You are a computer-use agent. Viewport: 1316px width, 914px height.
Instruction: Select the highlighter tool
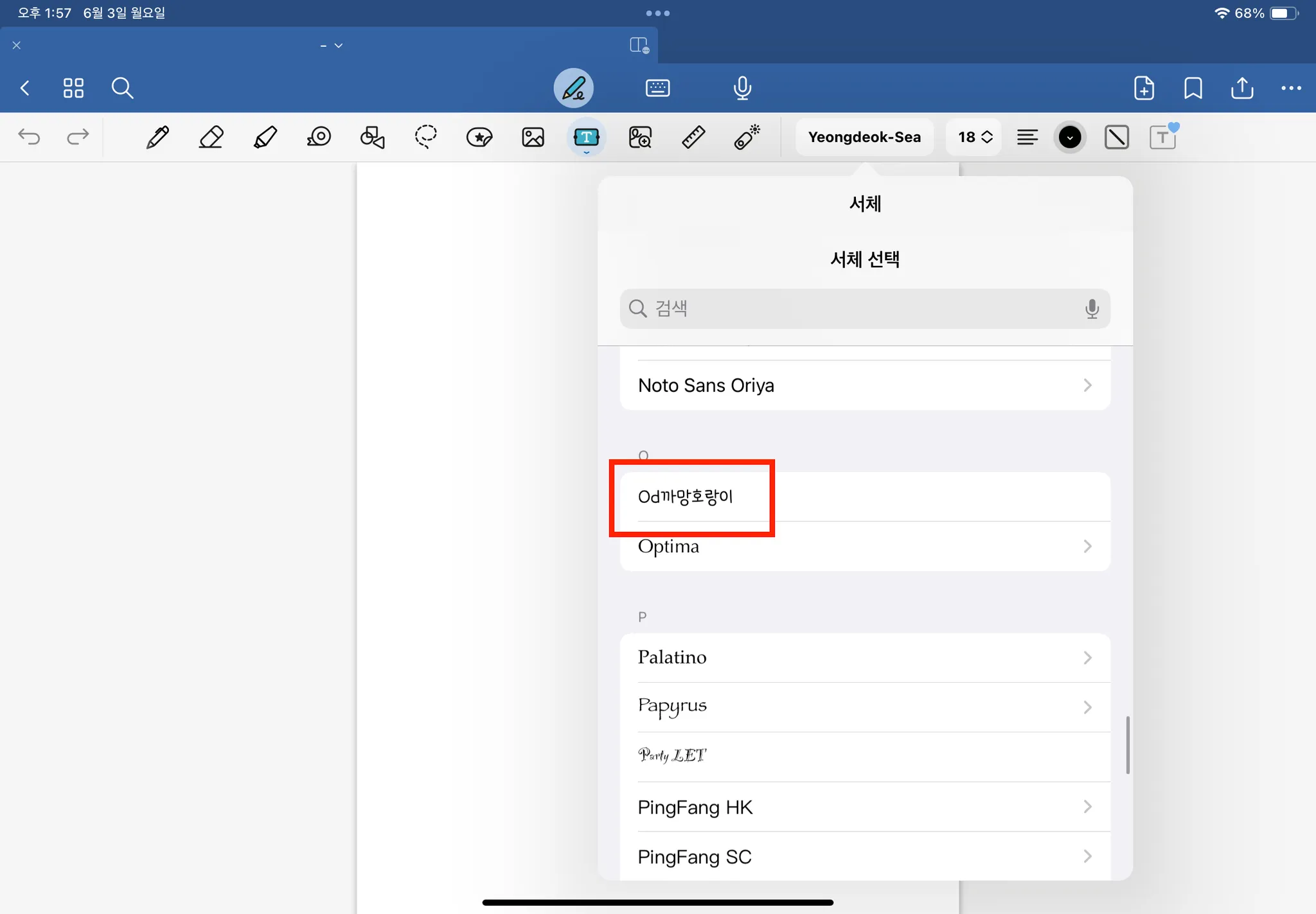(x=265, y=137)
